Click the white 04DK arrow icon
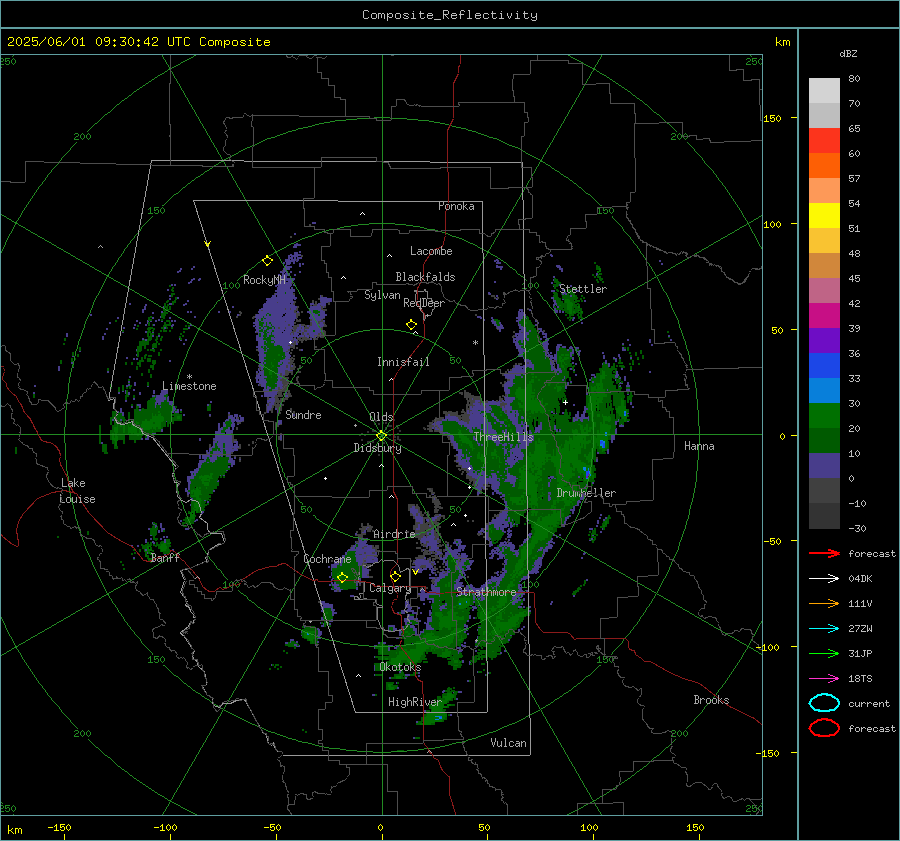 click(x=824, y=579)
